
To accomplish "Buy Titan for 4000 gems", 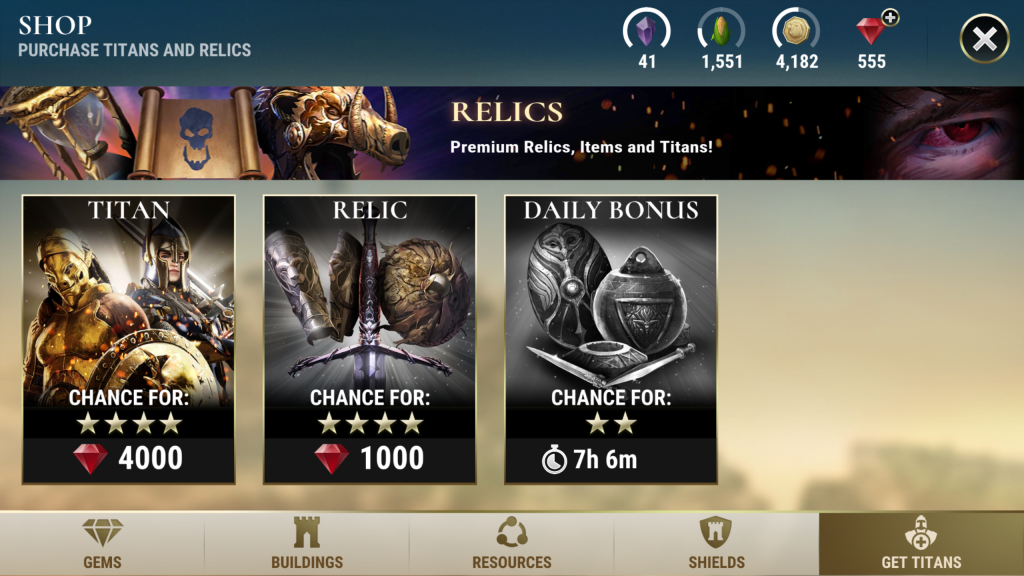I will coord(129,458).
